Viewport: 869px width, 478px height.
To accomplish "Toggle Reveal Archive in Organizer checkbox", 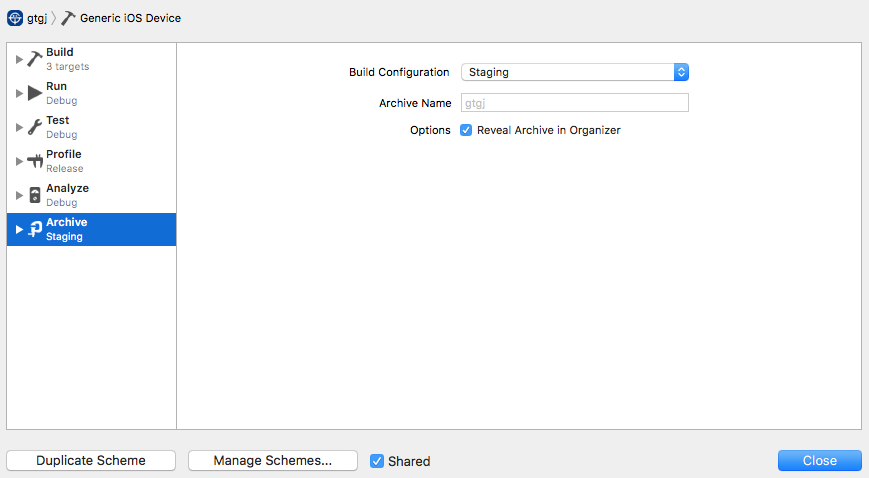I will tap(466, 130).
